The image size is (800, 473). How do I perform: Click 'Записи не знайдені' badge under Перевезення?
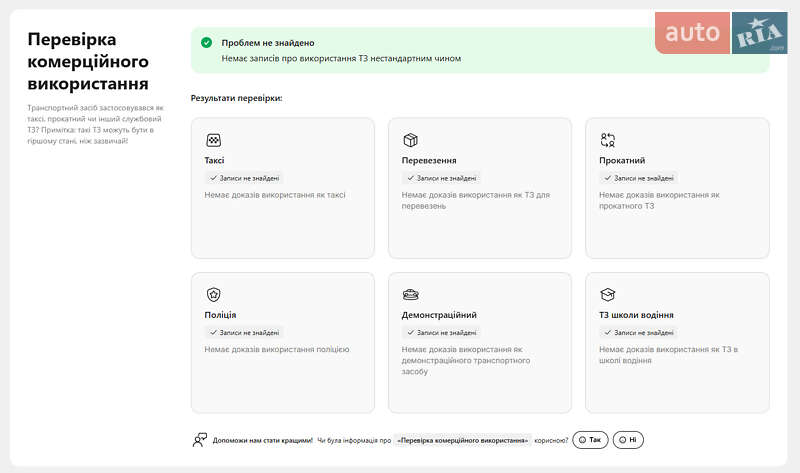coord(441,178)
